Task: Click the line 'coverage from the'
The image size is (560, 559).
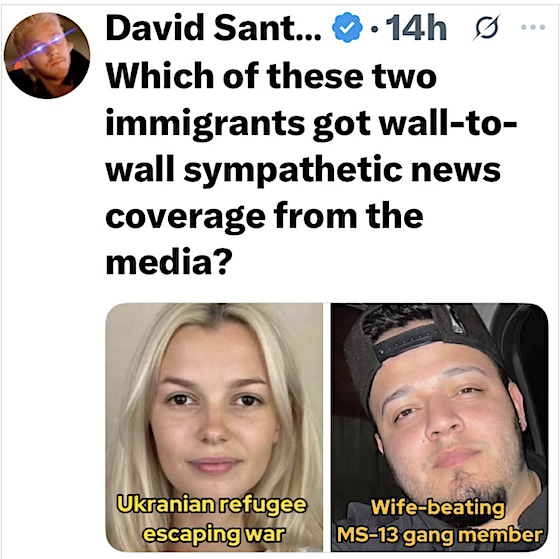Action: [x=264, y=216]
